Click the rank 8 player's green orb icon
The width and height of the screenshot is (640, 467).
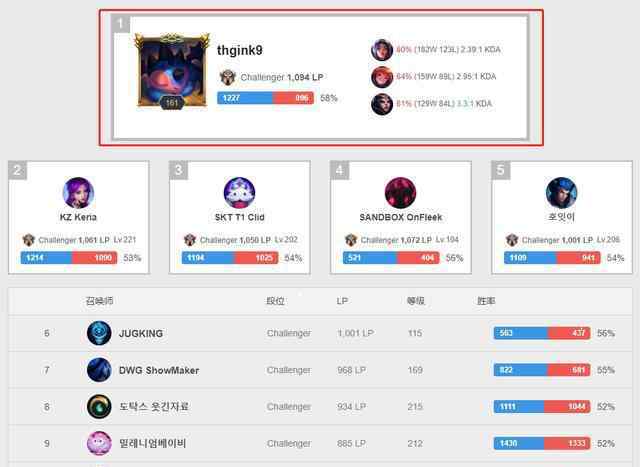(99, 407)
